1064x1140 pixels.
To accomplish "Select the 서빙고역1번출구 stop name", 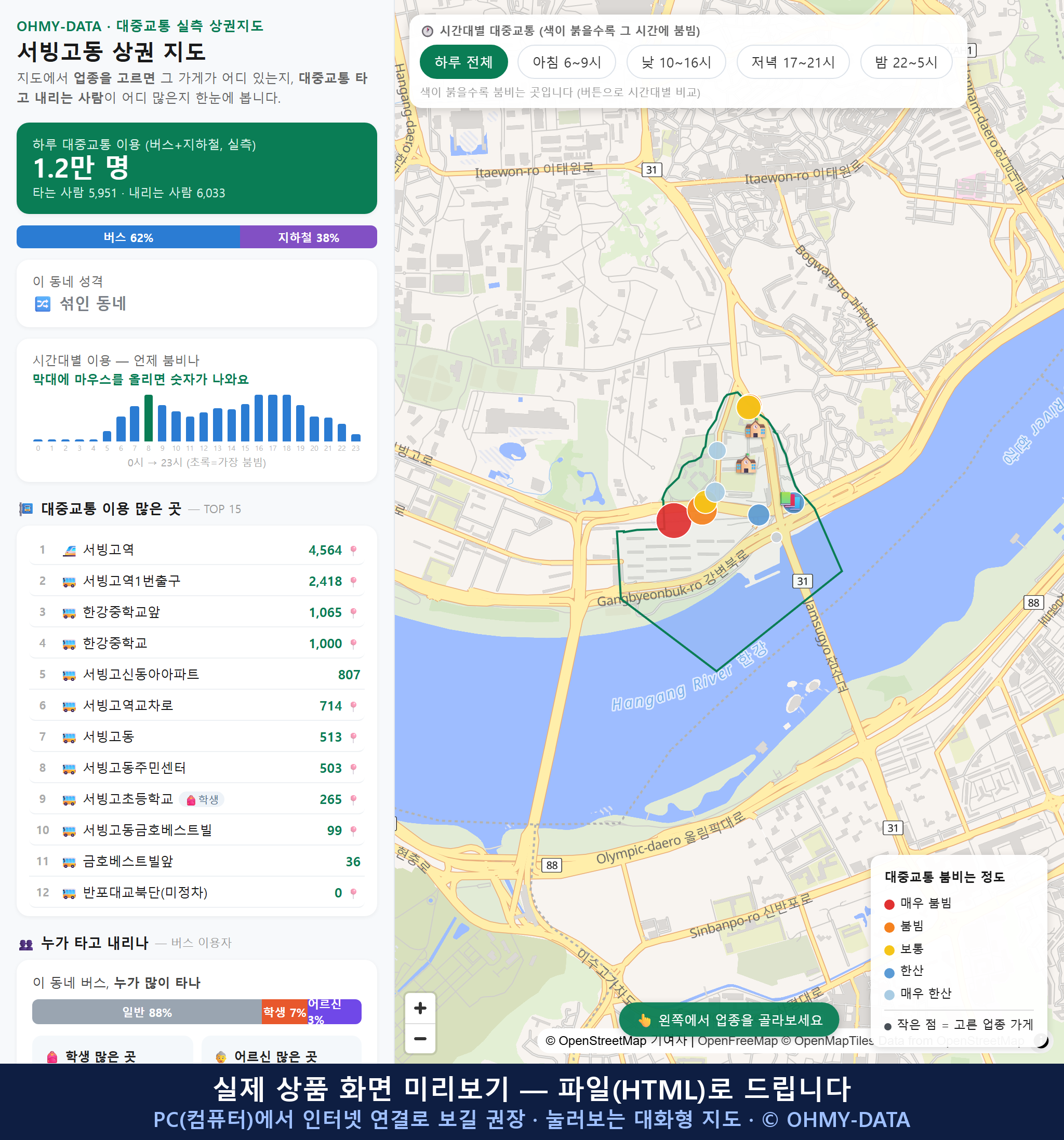I will [x=132, y=580].
